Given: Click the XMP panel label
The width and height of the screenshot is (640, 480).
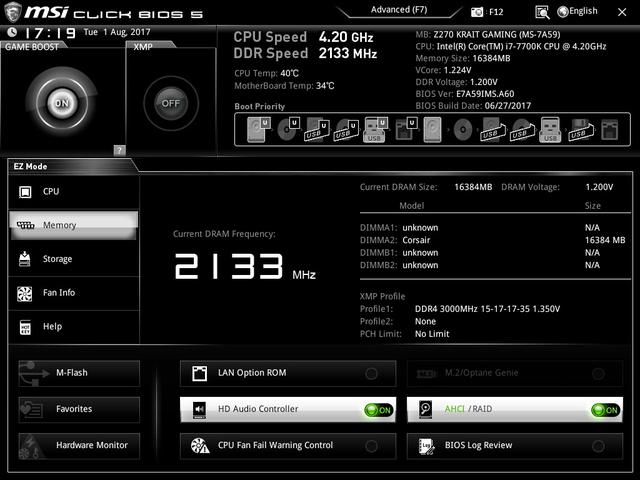Looking at the screenshot, I should 143,47.
